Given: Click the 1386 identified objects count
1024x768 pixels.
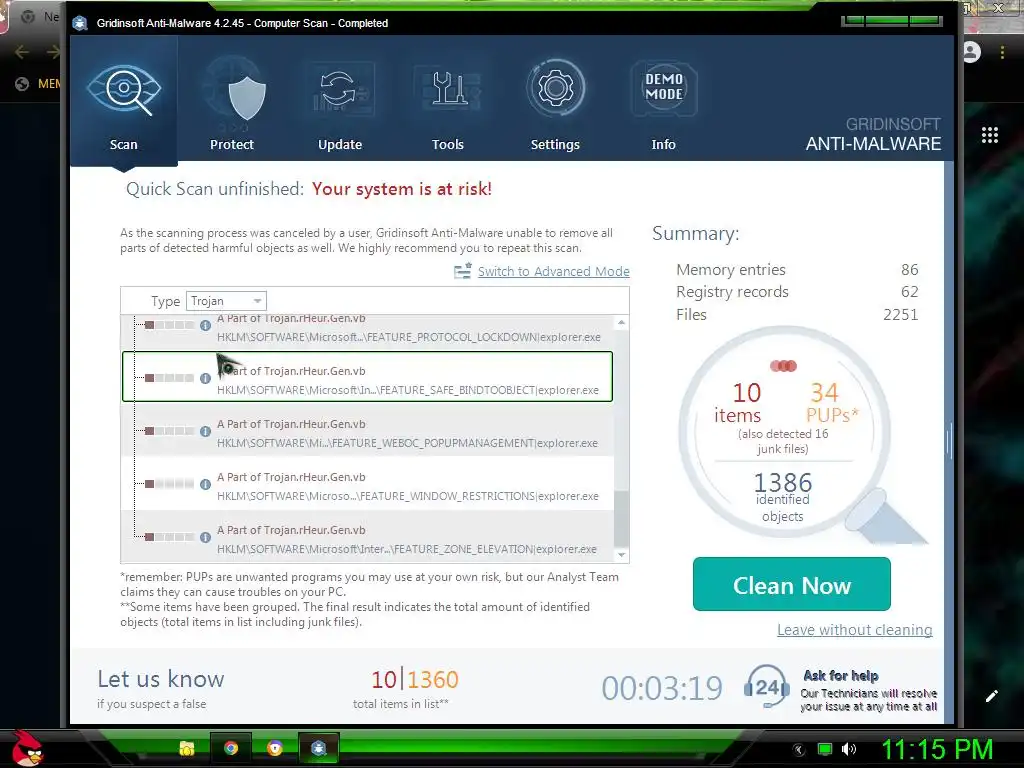Looking at the screenshot, I should point(782,483).
